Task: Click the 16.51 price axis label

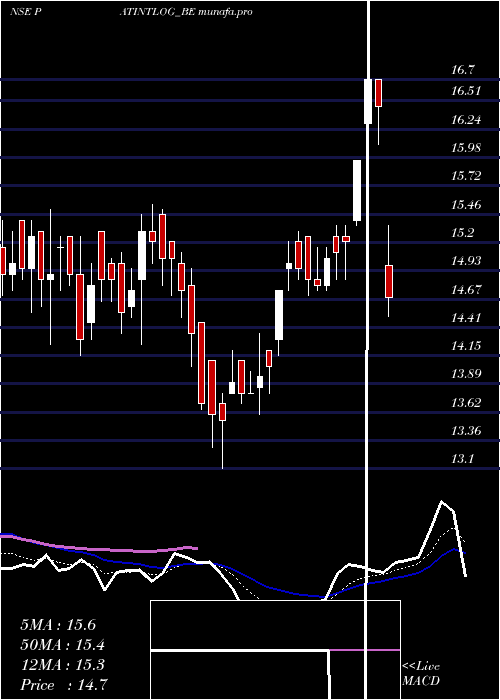Action: tap(466, 91)
